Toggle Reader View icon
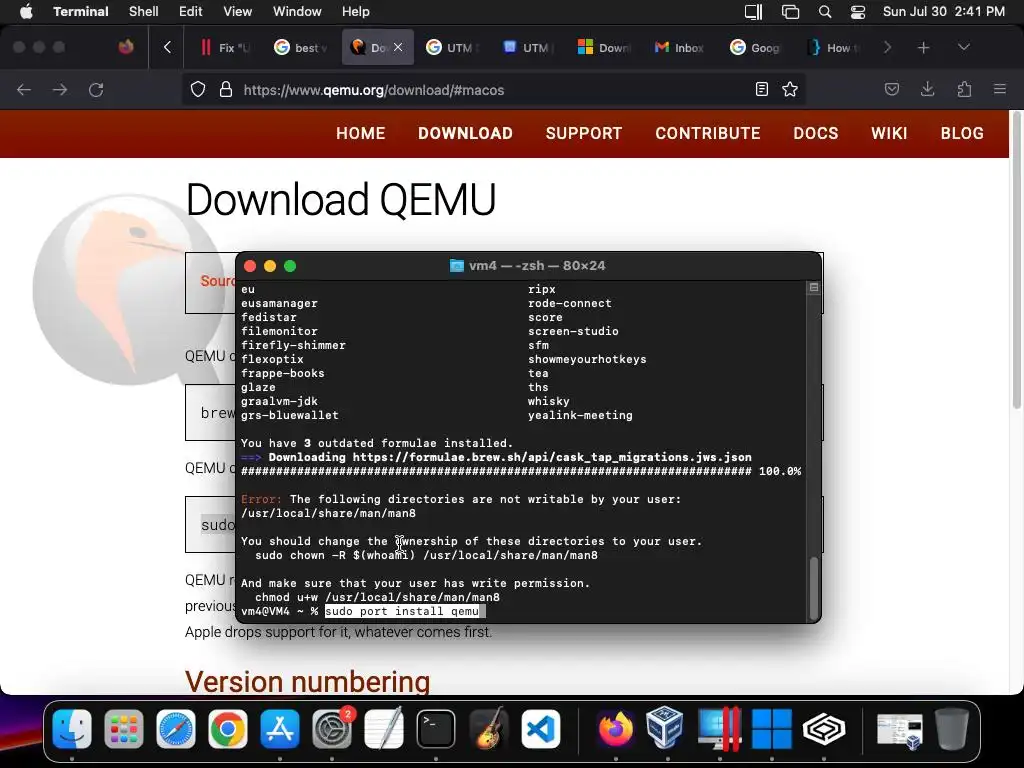This screenshot has height=768, width=1024. (761, 89)
